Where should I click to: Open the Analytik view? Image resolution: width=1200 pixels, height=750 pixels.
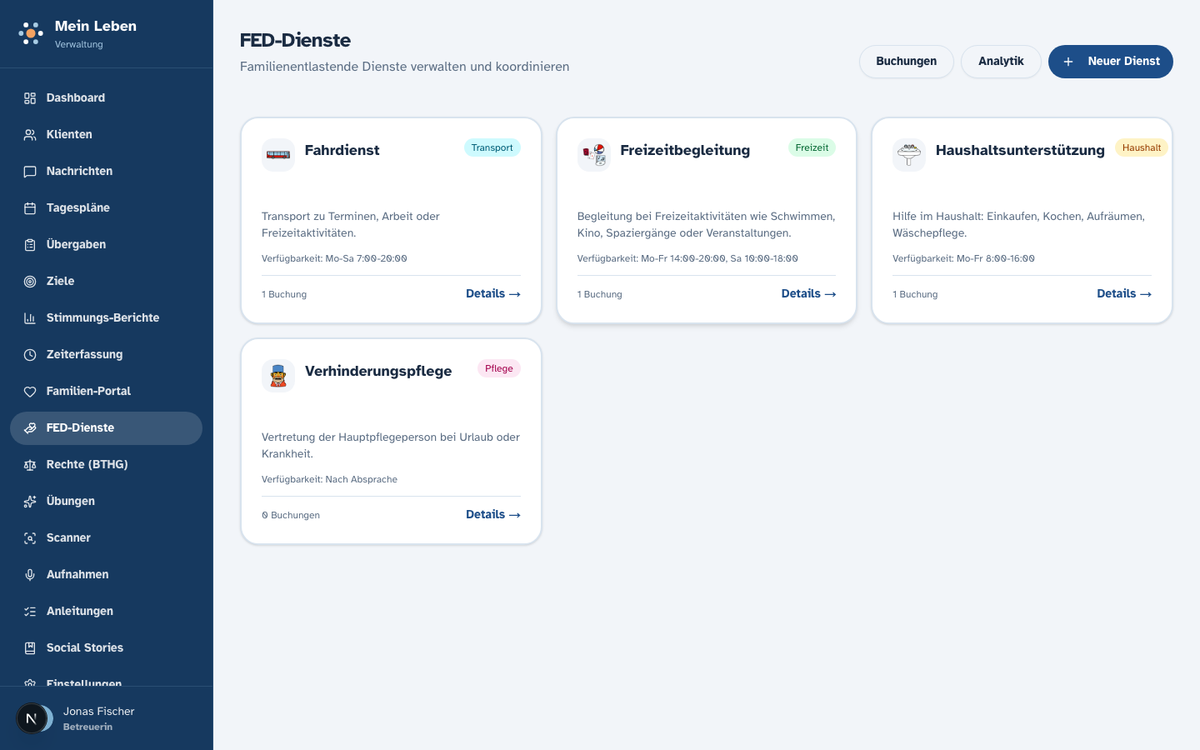tap(1001, 61)
